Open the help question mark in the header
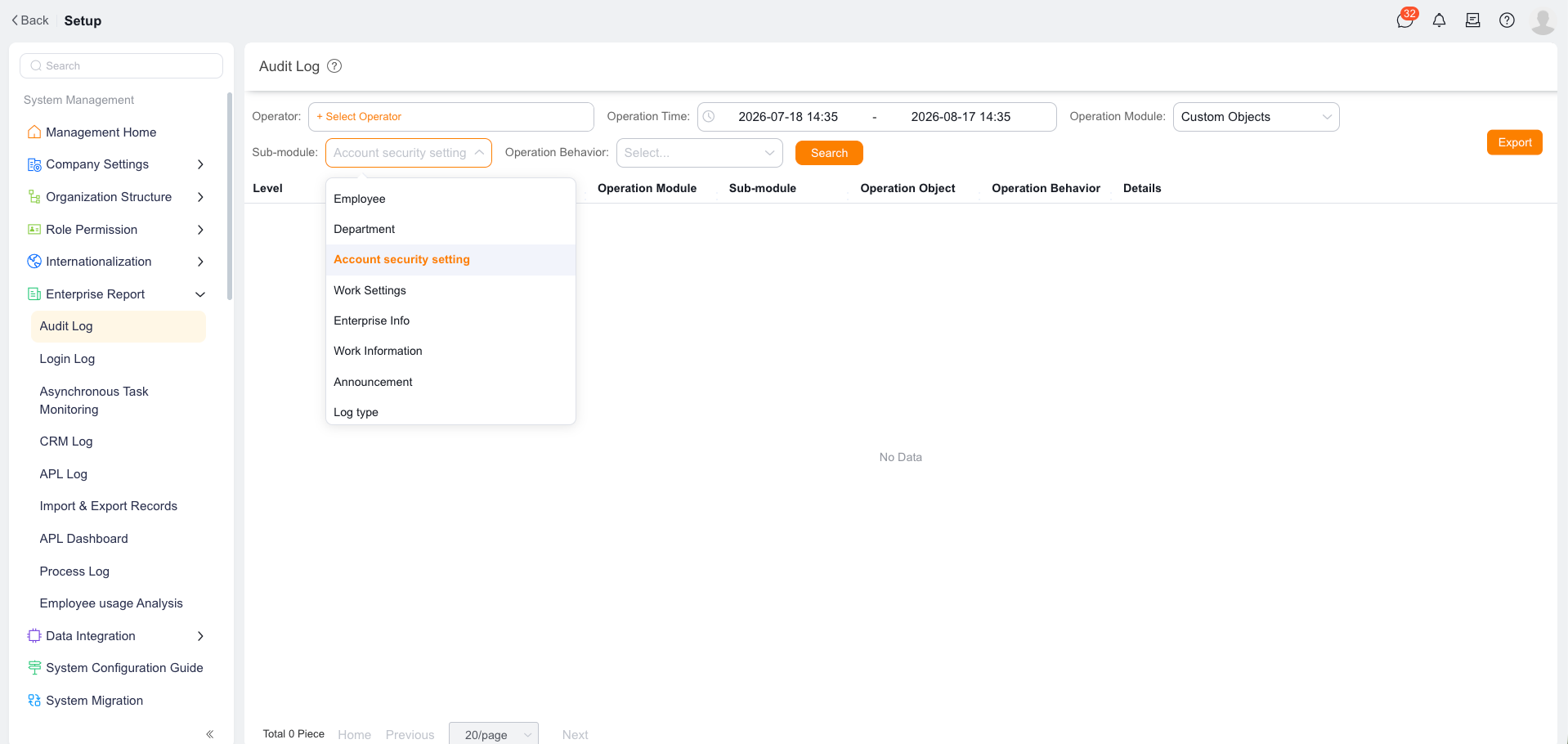Screen dimensions: 1568x744 click(1507, 20)
